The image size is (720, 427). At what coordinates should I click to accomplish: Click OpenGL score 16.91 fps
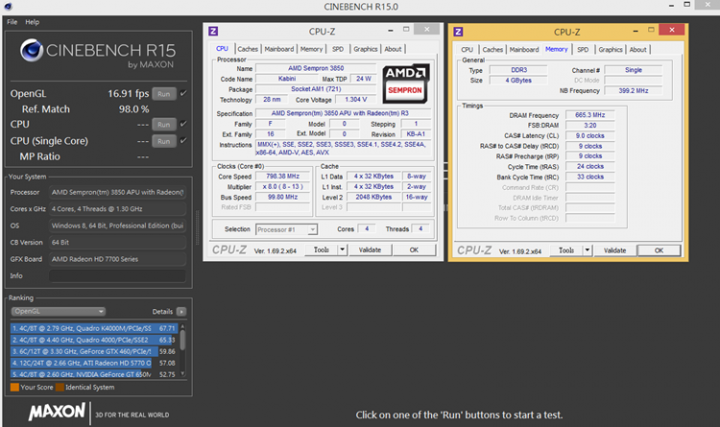pos(128,94)
